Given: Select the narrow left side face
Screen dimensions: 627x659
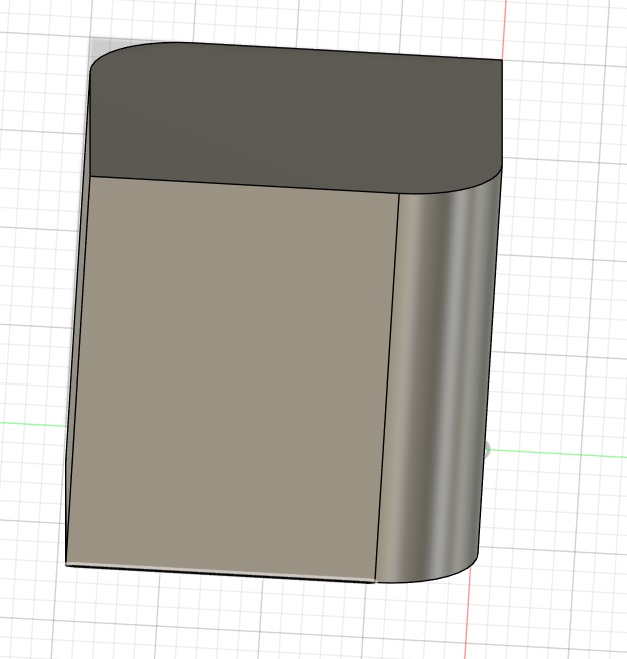Looking at the screenshot, I should (78, 319).
